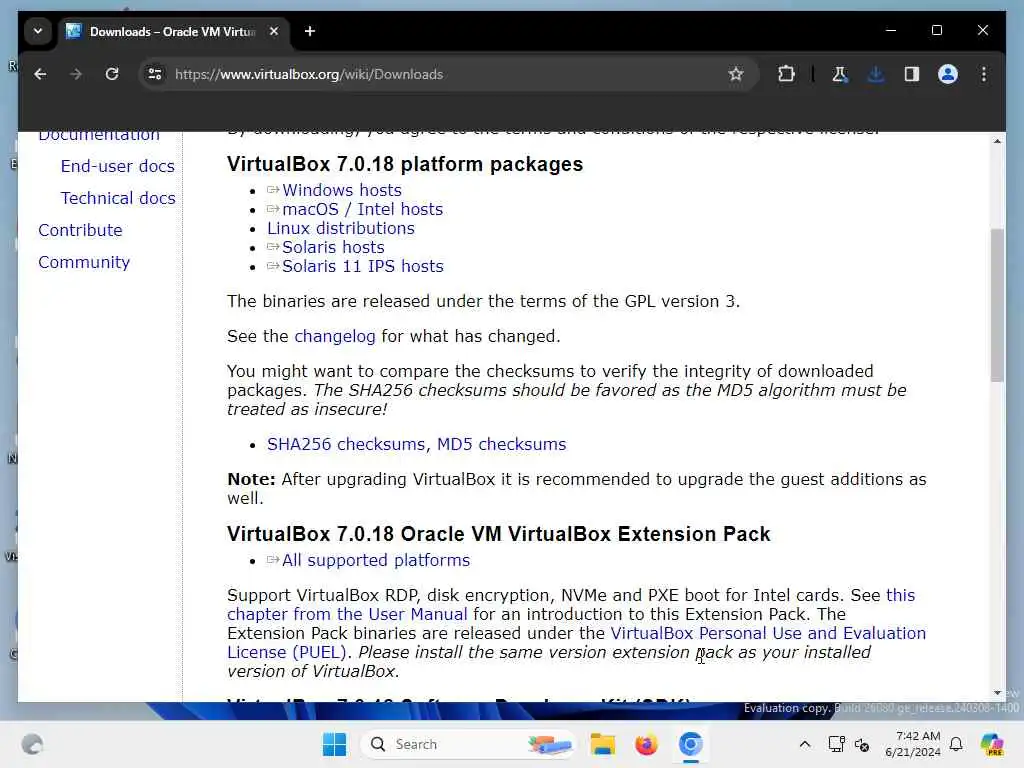Open the Contribute sidebar link
Image resolution: width=1024 pixels, height=768 pixels.
(x=80, y=231)
